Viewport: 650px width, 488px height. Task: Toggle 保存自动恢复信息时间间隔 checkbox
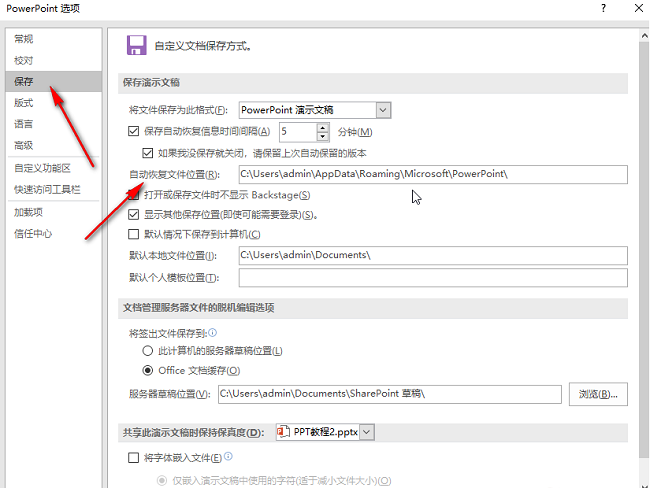133,131
